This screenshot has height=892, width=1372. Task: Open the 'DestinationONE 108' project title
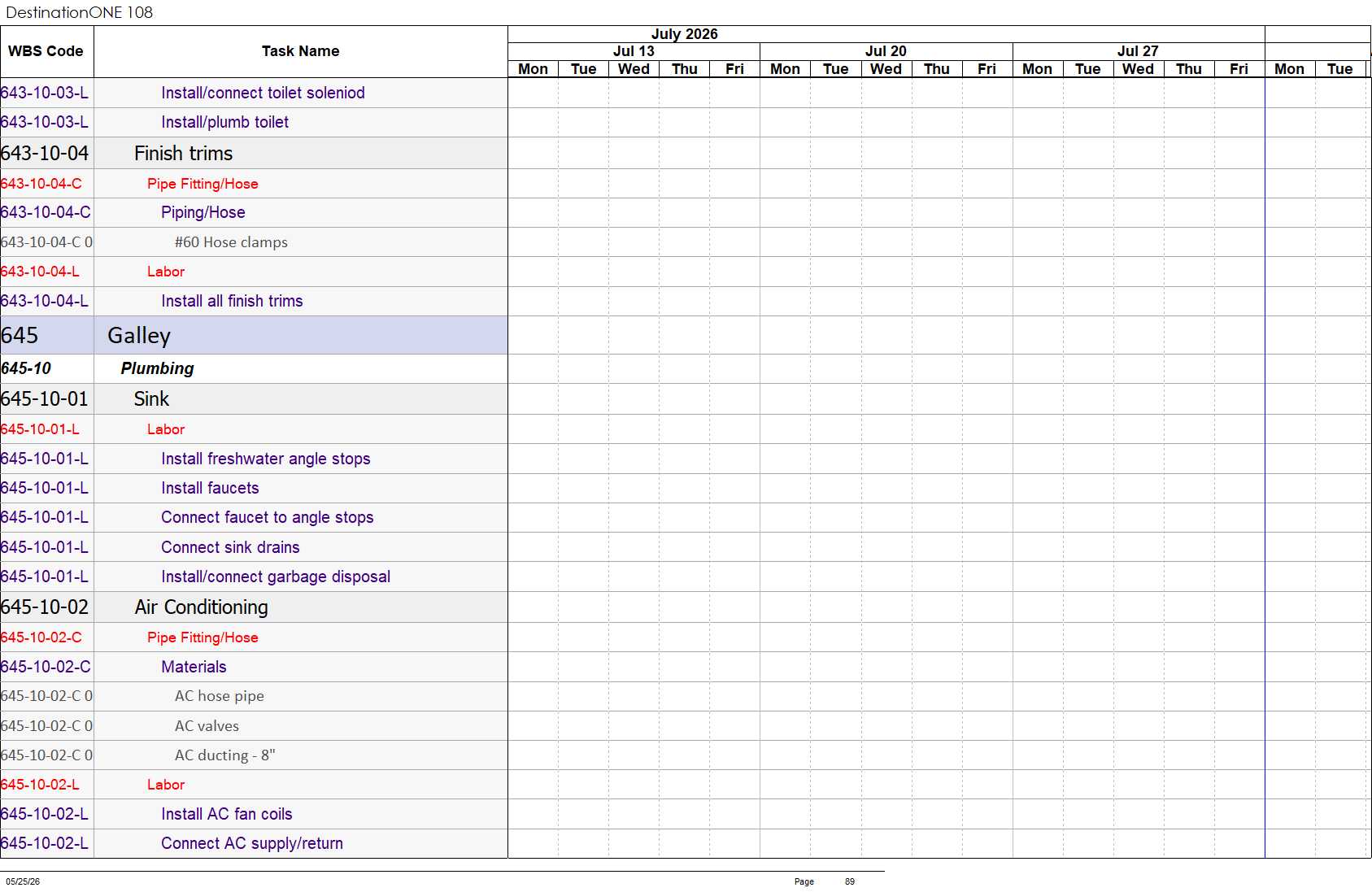(x=79, y=12)
